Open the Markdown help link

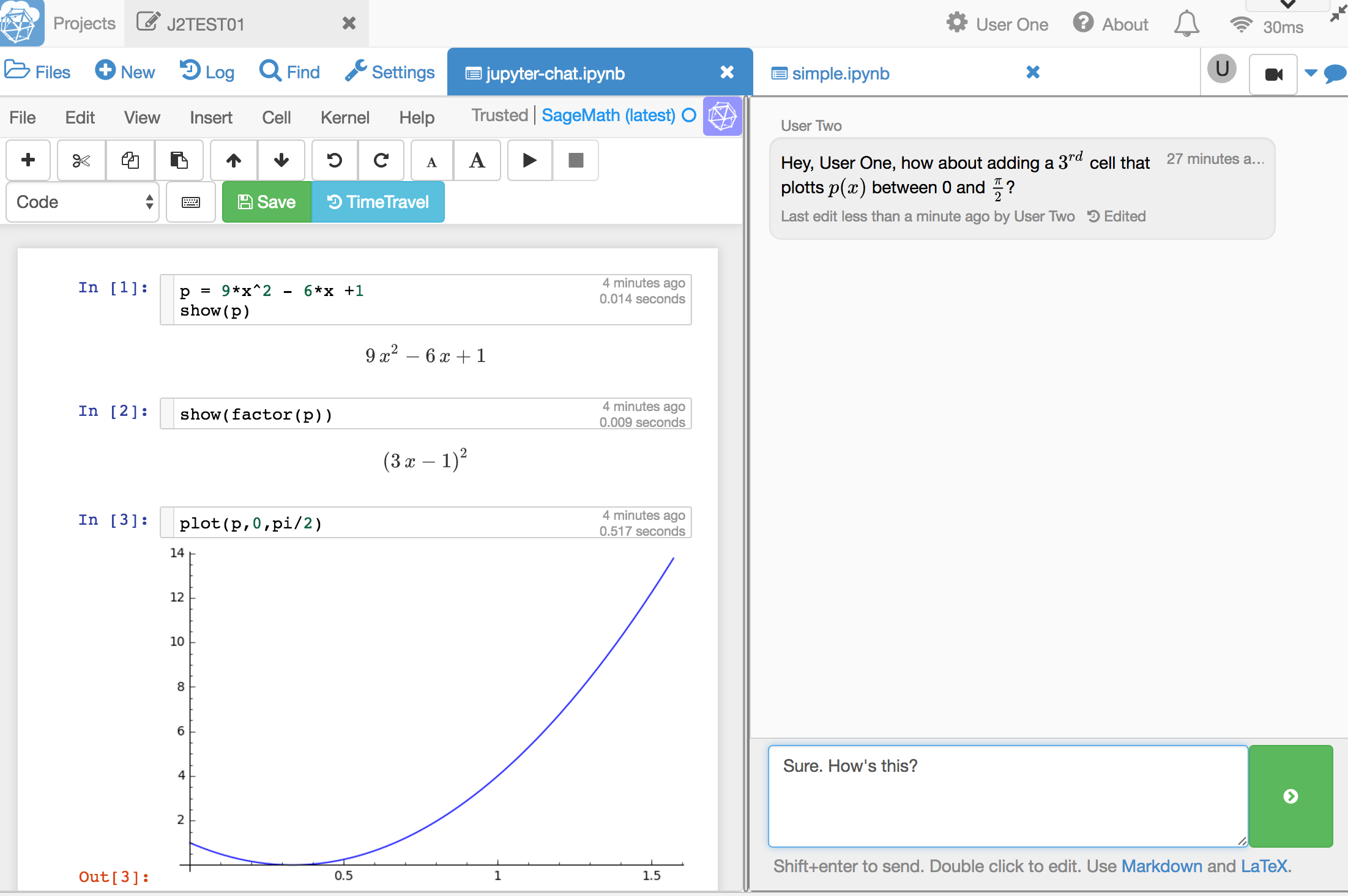[x=1161, y=866]
